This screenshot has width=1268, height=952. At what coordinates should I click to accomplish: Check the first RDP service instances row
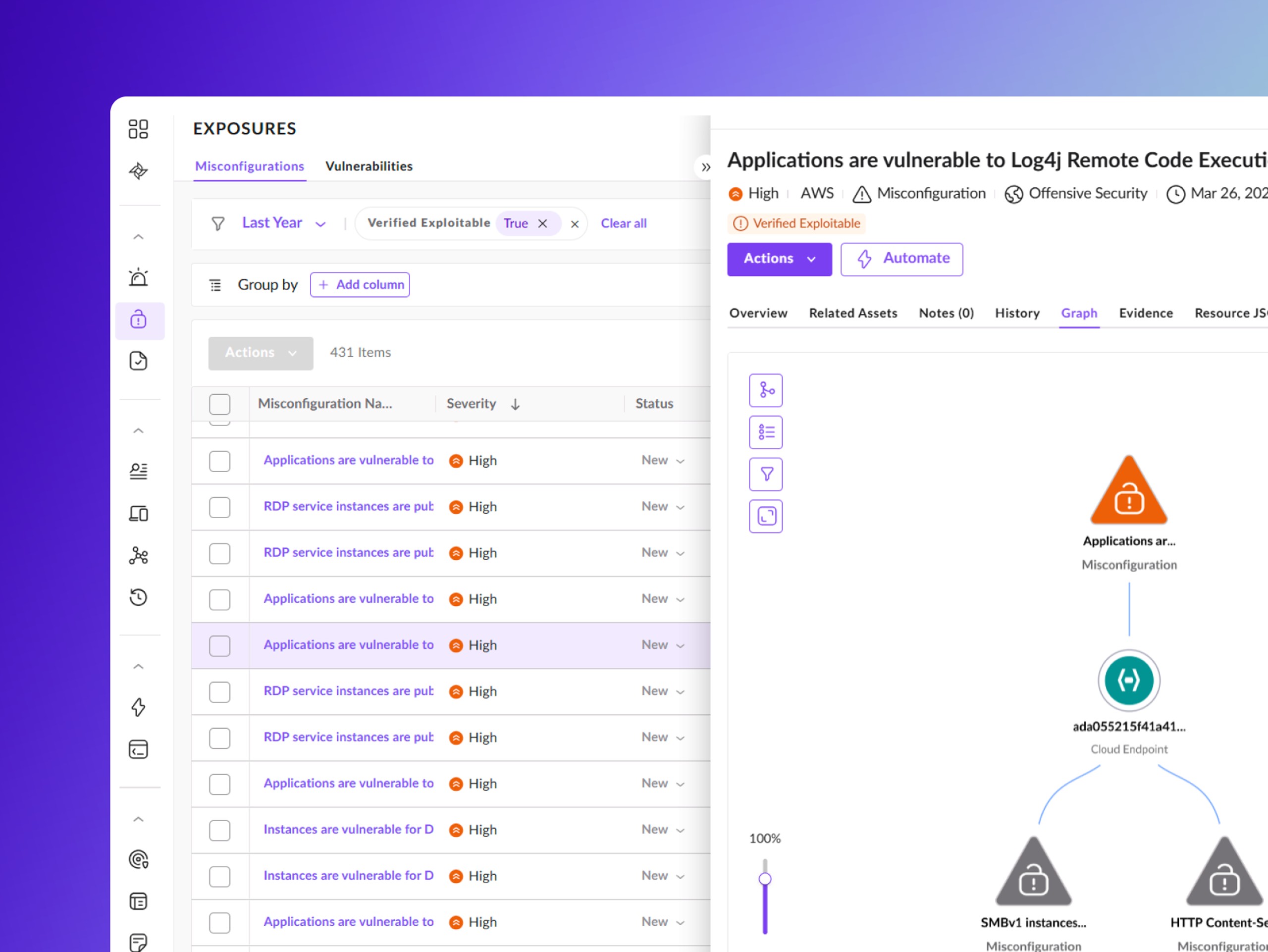click(x=219, y=507)
